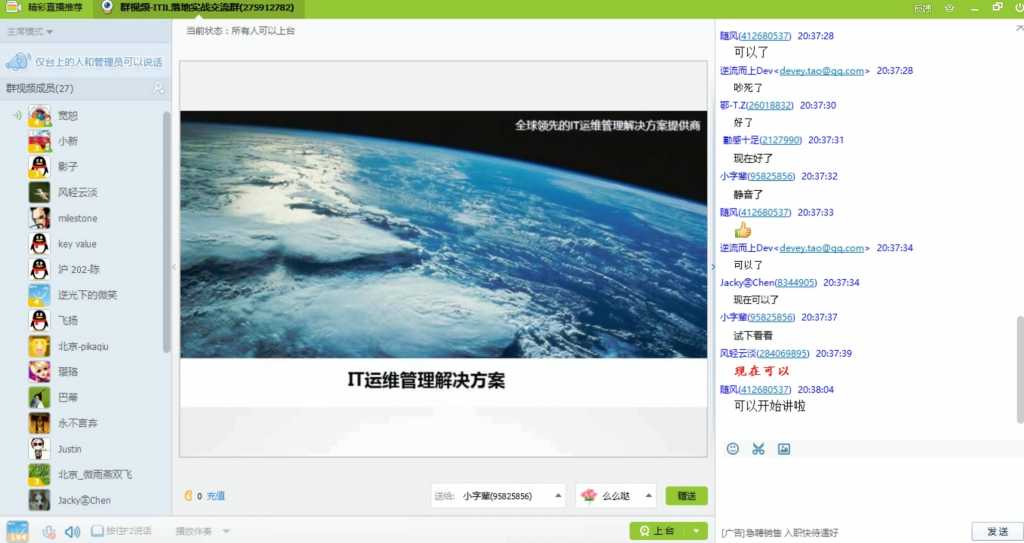Click the skin icon in title bar
Viewport: 1024px width, 543px height.
click(950, 8)
